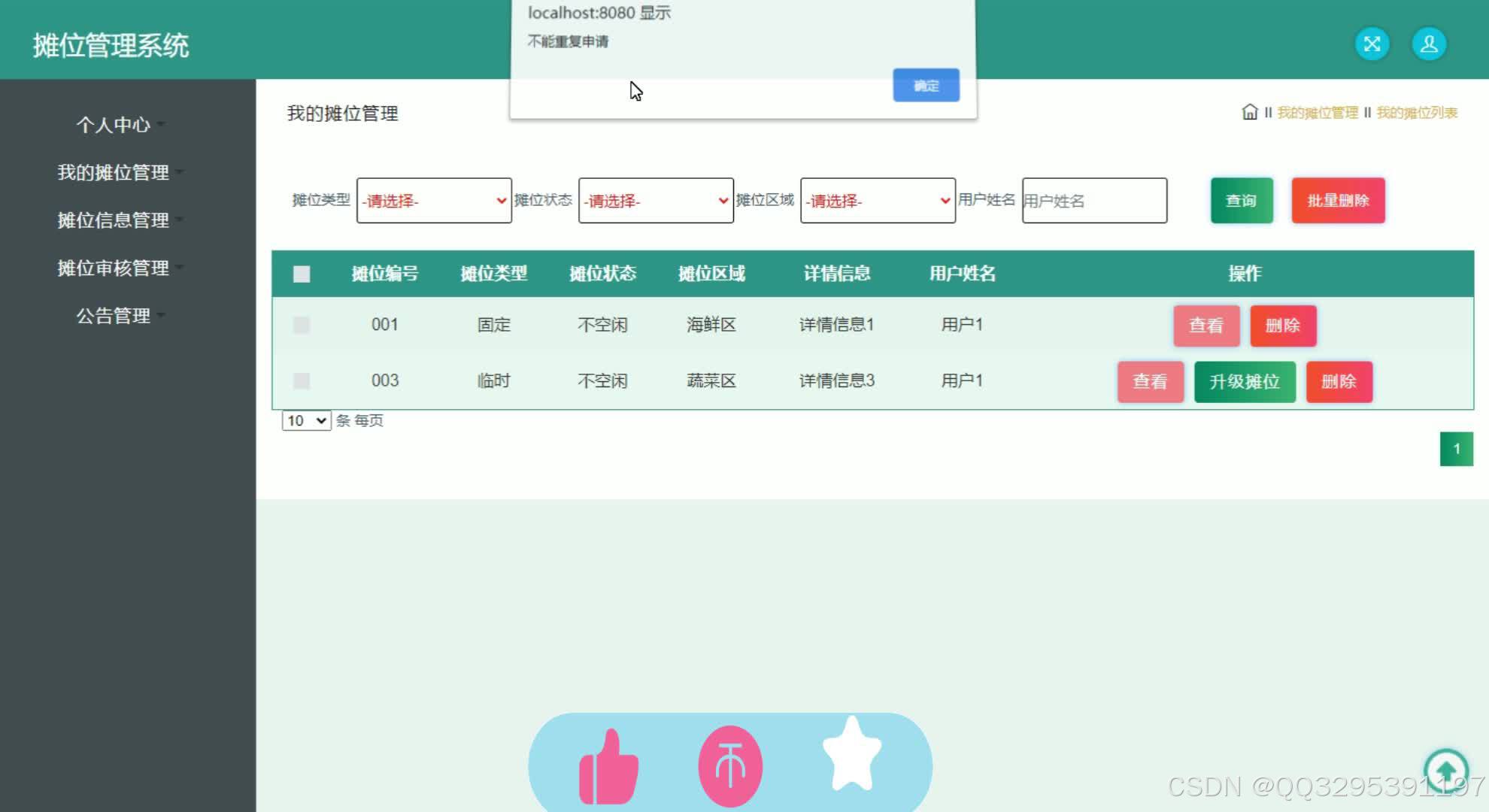Click page number 1 pagination button
Viewport: 1489px width, 812px height.
(1456, 449)
